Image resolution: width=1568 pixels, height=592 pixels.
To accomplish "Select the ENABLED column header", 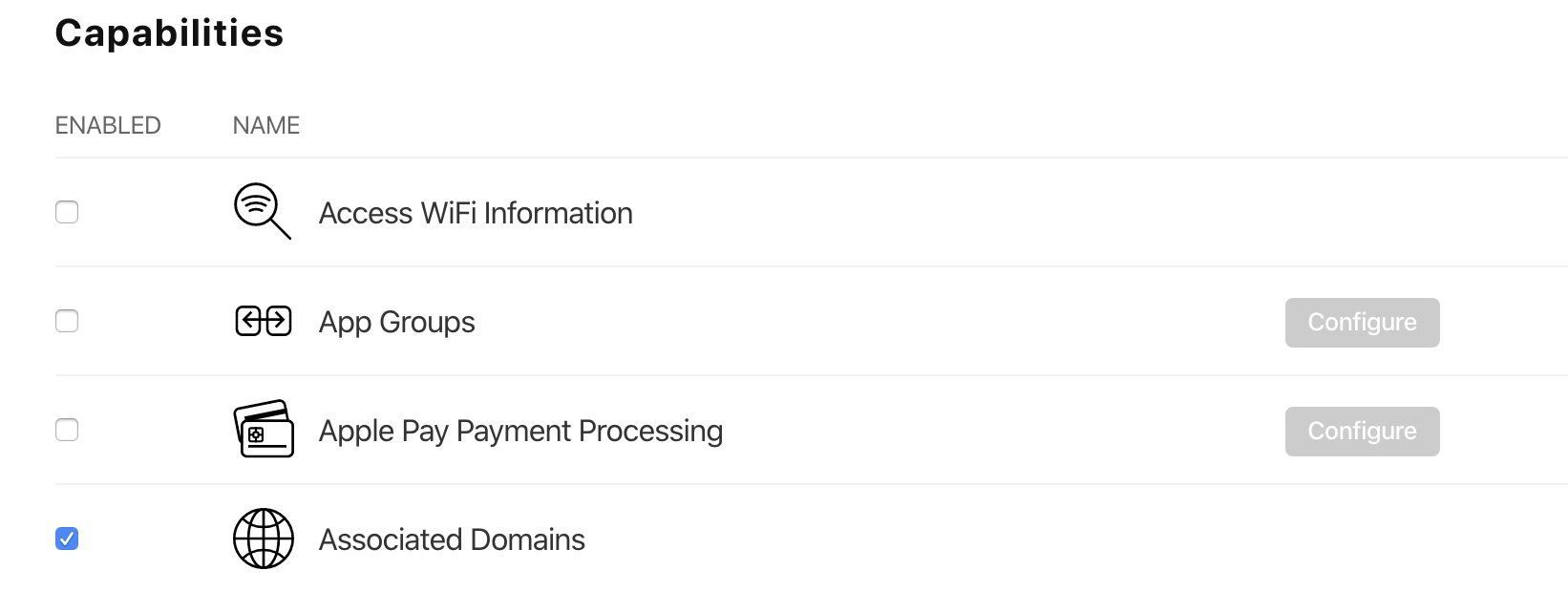I will 108,125.
